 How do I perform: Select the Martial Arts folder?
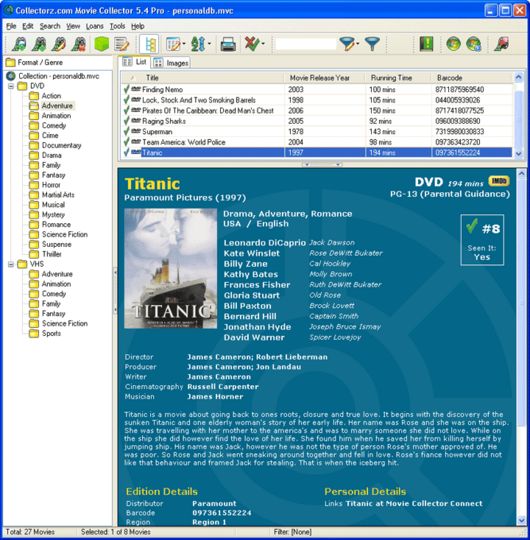coord(58,195)
